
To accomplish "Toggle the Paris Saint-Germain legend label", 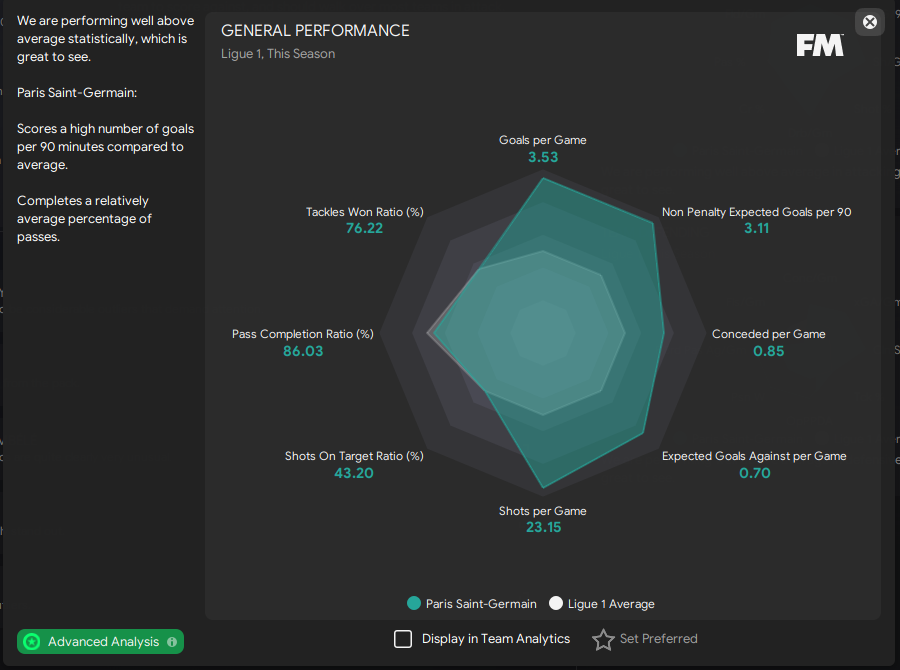I will tap(481, 604).
